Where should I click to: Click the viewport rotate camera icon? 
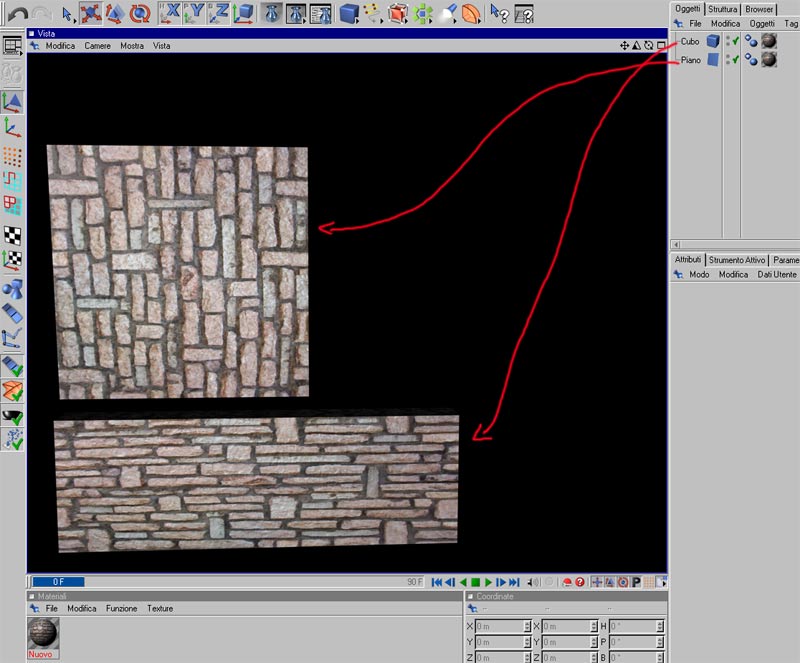tap(648, 46)
